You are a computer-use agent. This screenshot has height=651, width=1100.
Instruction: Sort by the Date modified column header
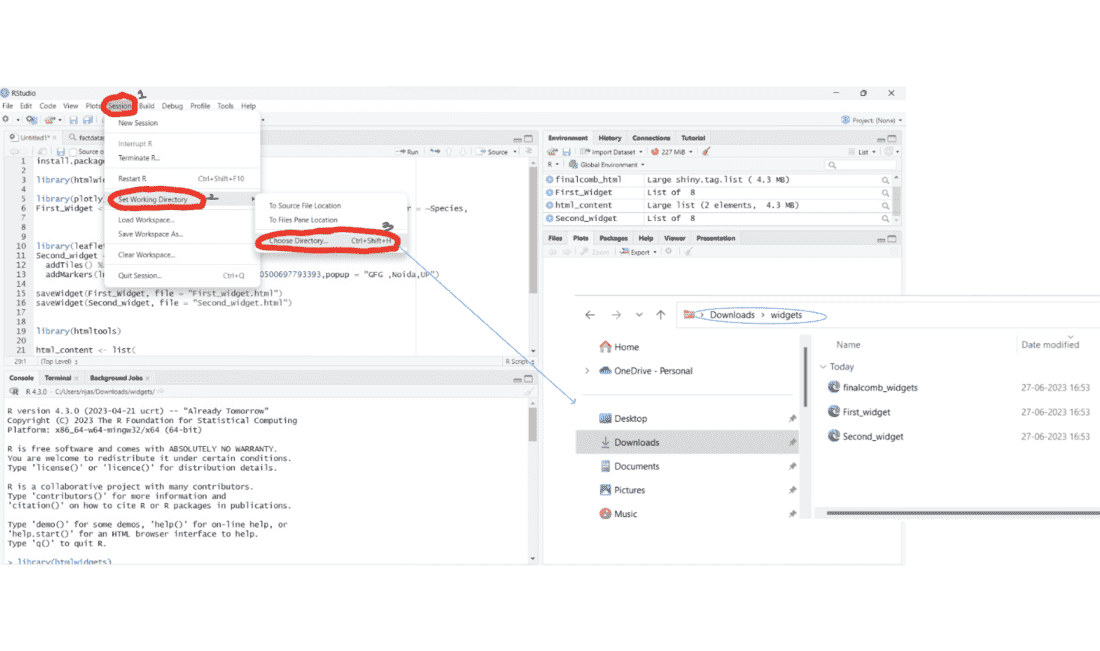pyautogui.click(x=1049, y=345)
